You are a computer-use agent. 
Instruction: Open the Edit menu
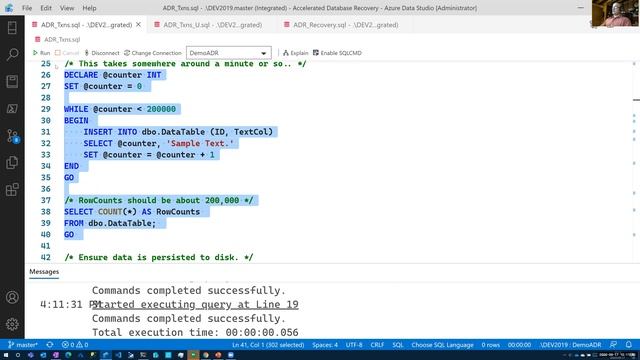tap(46, 8)
